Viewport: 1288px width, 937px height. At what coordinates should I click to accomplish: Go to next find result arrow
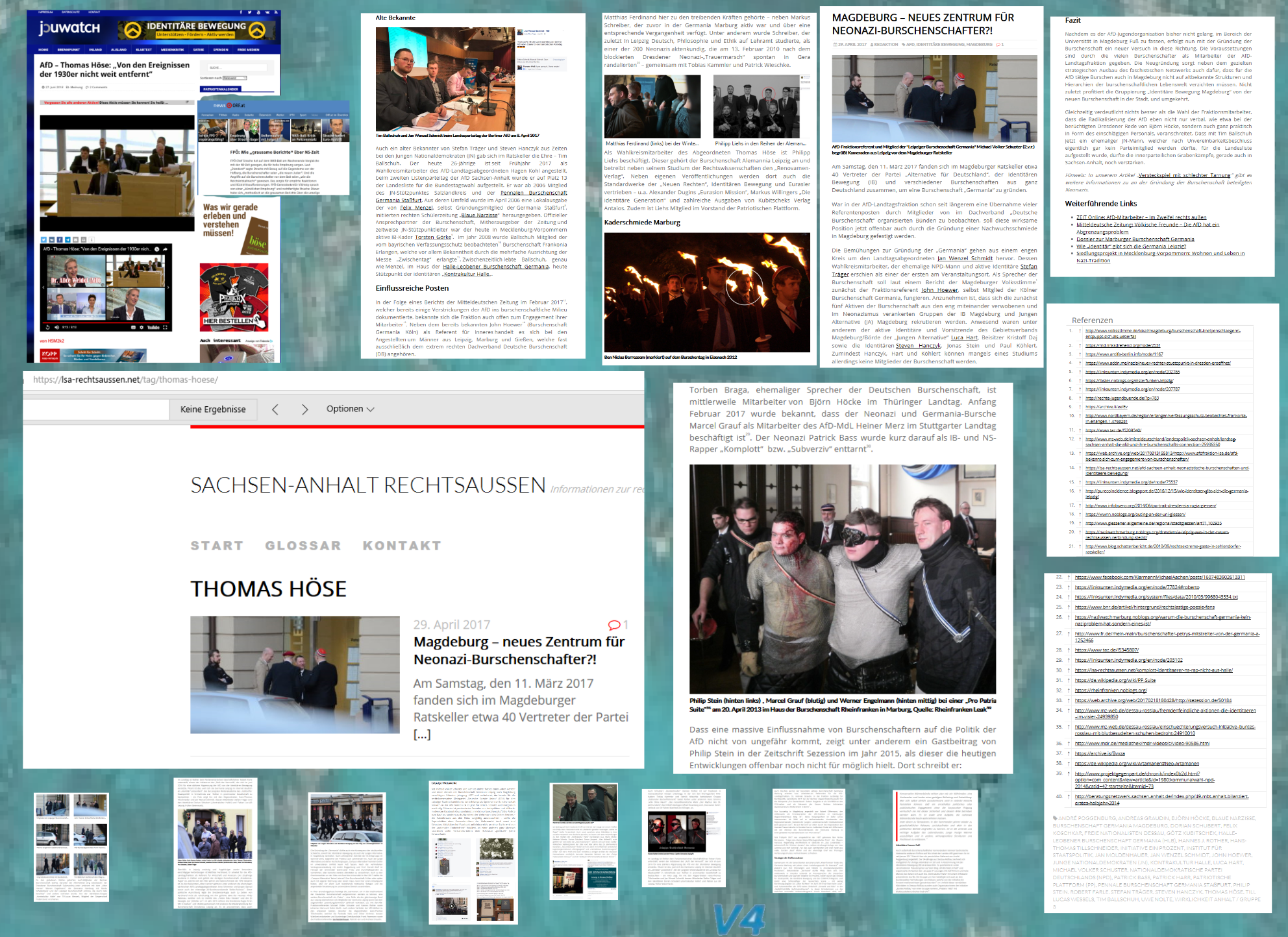pos(304,409)
